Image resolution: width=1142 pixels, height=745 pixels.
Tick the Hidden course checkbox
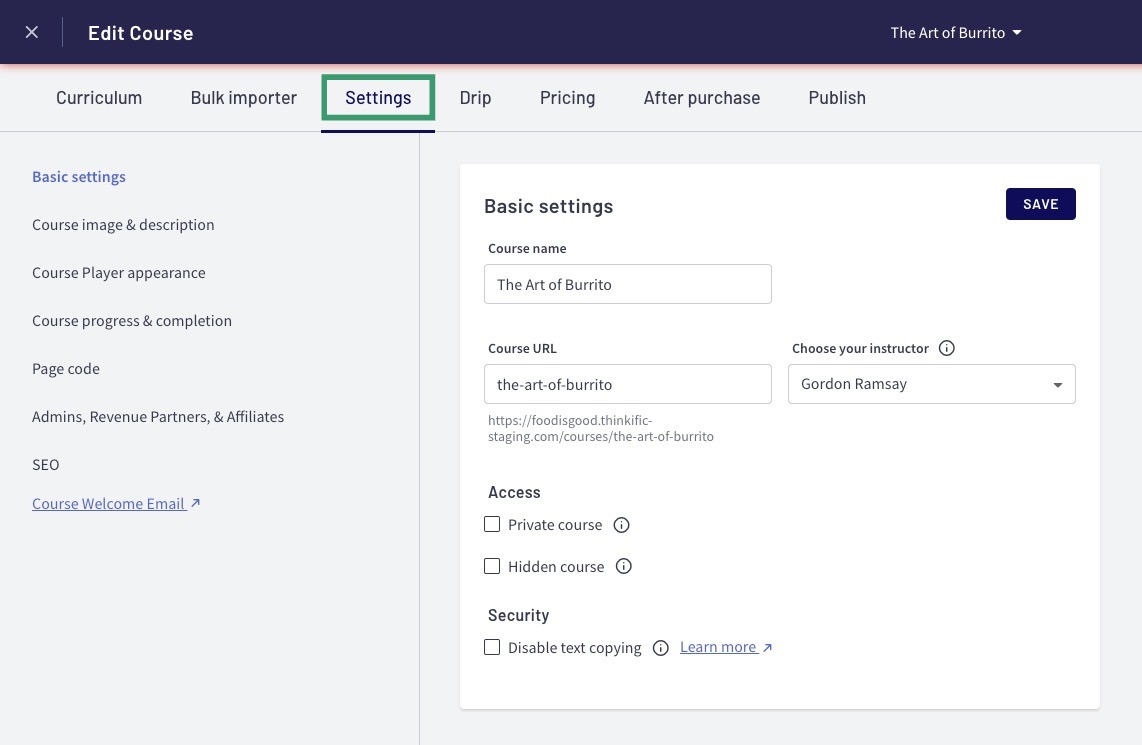point(492,566)
